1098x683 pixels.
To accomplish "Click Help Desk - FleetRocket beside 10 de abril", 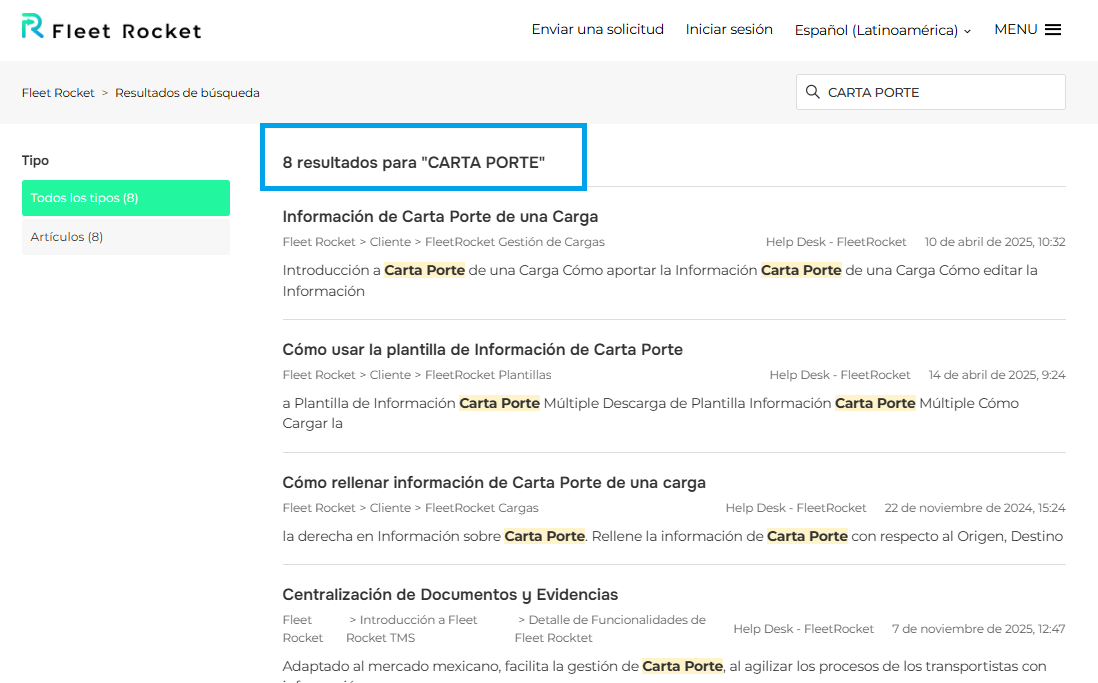I will (836, 242).
